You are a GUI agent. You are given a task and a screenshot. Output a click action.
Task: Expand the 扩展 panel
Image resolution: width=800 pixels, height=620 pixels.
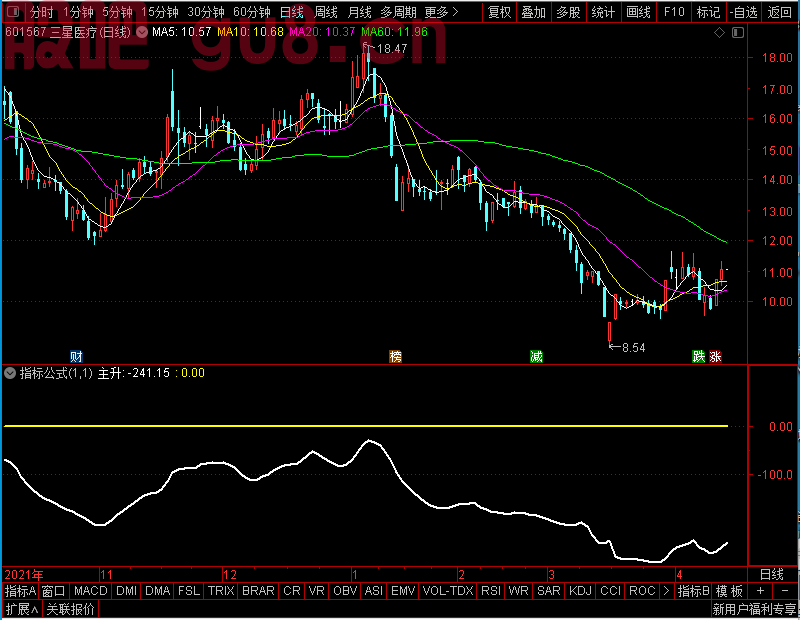[22, 609]
